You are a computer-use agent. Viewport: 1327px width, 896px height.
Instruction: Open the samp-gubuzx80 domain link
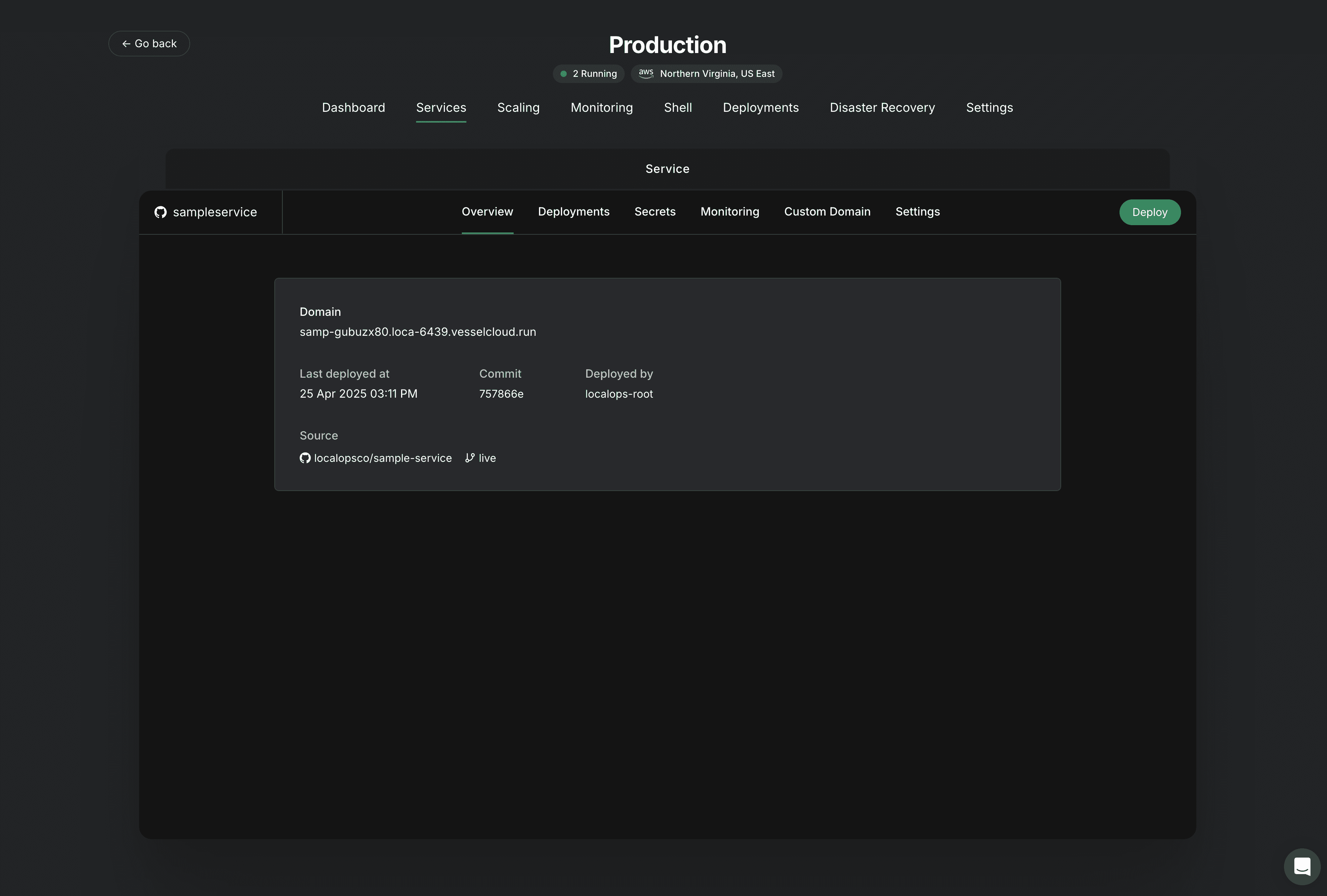click(x=417, y=332)
